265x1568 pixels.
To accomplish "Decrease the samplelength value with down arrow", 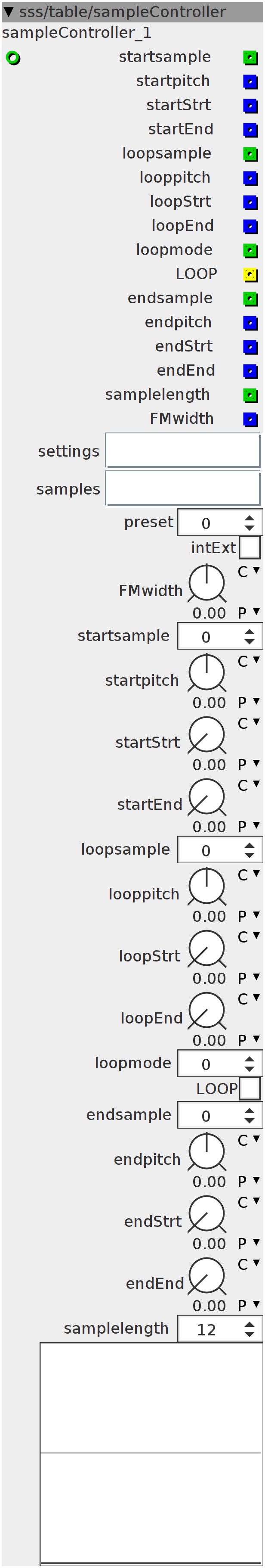I will point(249,1334).
